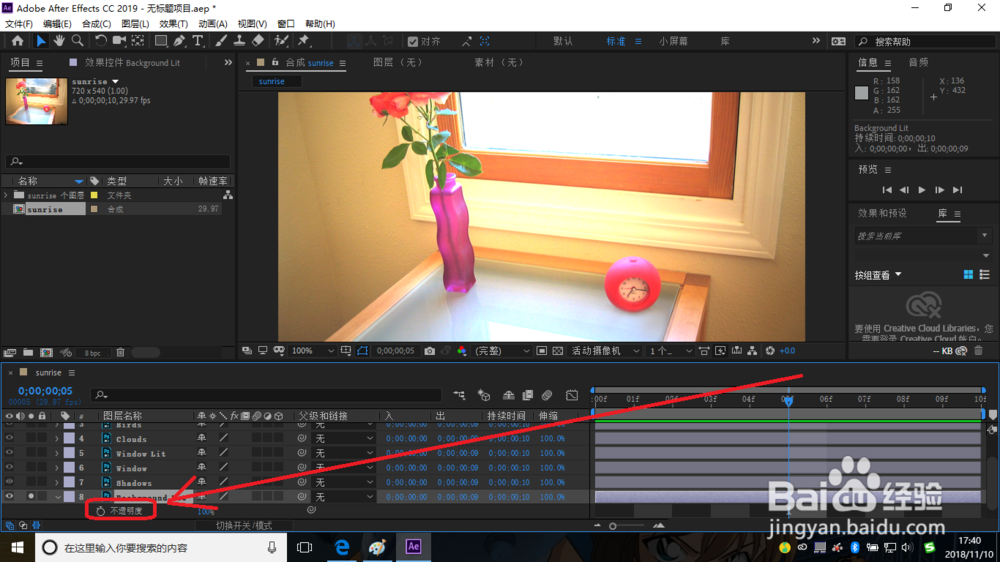Image resolution: width=1000 pixels, height=562 pixels.
Task: Click label color swatch of Clouds layer
Action: coord(69,439)
